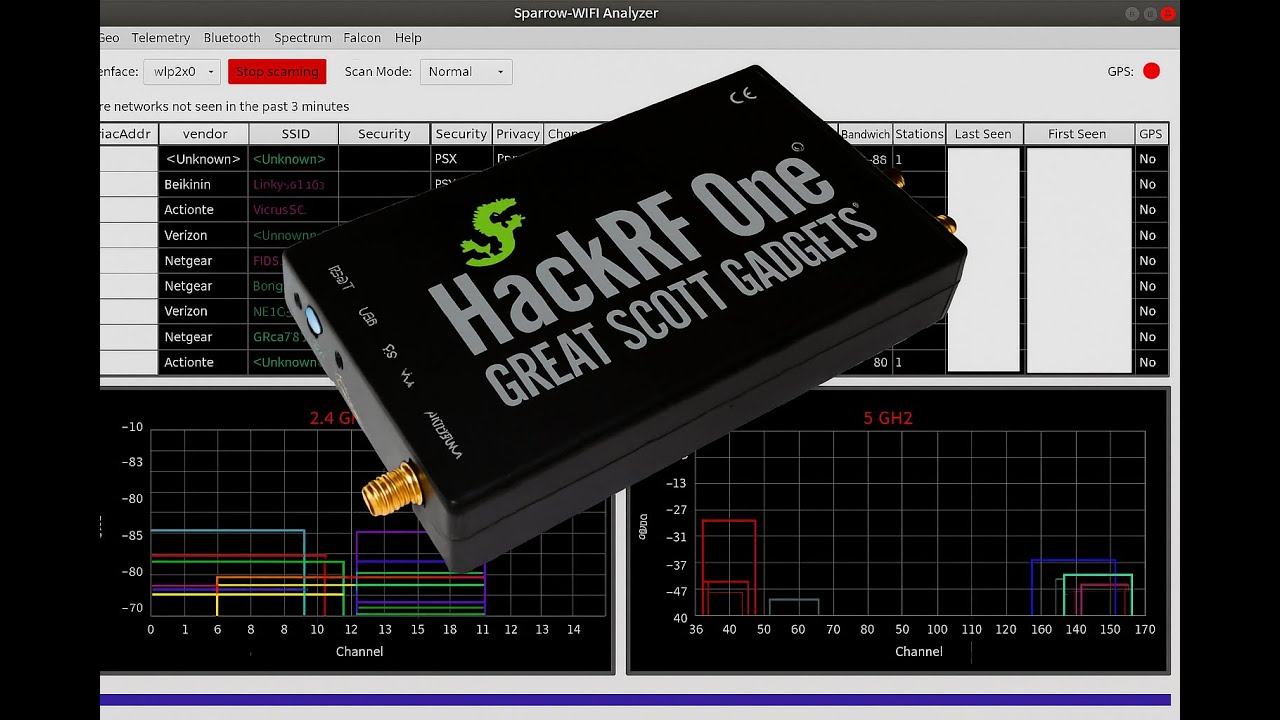Open the Spectrum menu

(303, 38)
